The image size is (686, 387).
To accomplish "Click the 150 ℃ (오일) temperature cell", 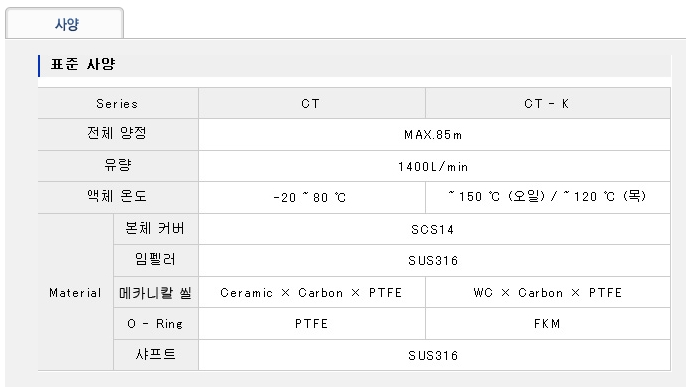I will [x=548, y=197].
